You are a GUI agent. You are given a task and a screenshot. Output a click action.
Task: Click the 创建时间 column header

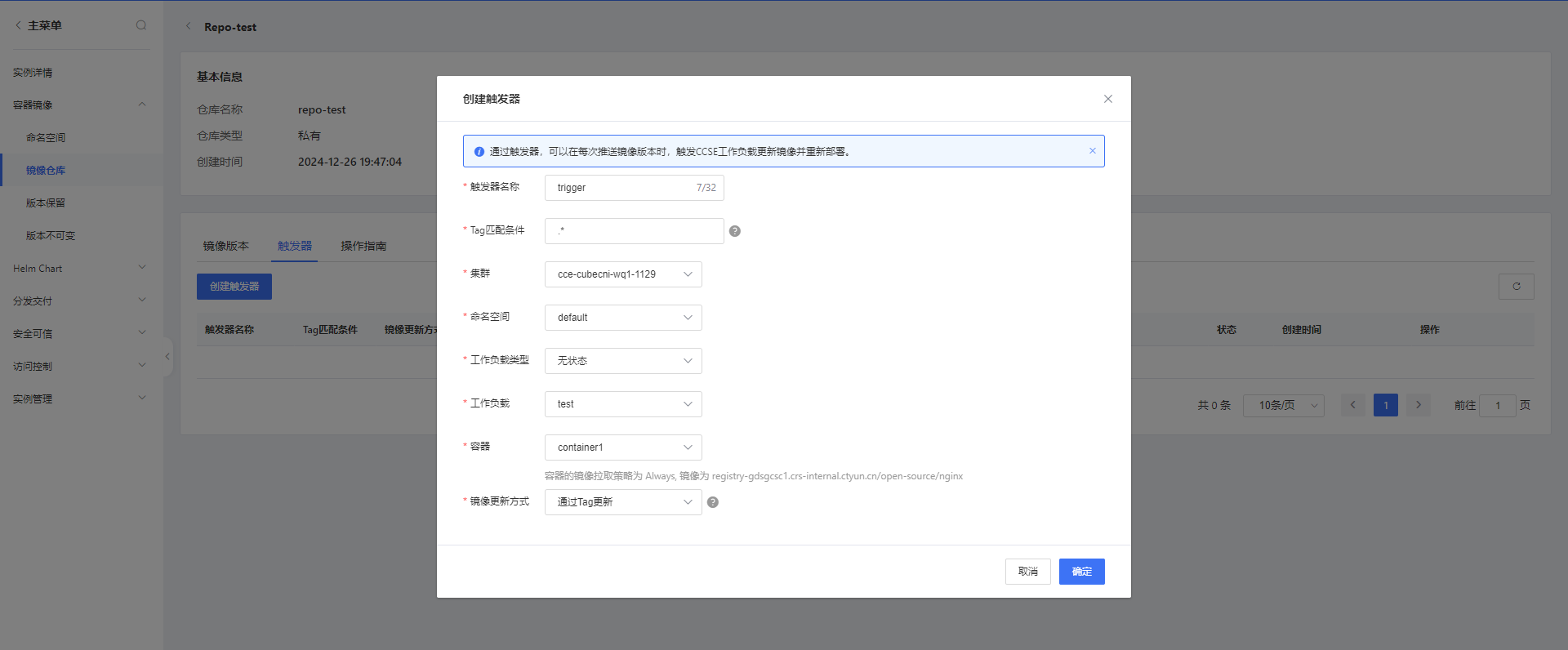[1302, 330]
